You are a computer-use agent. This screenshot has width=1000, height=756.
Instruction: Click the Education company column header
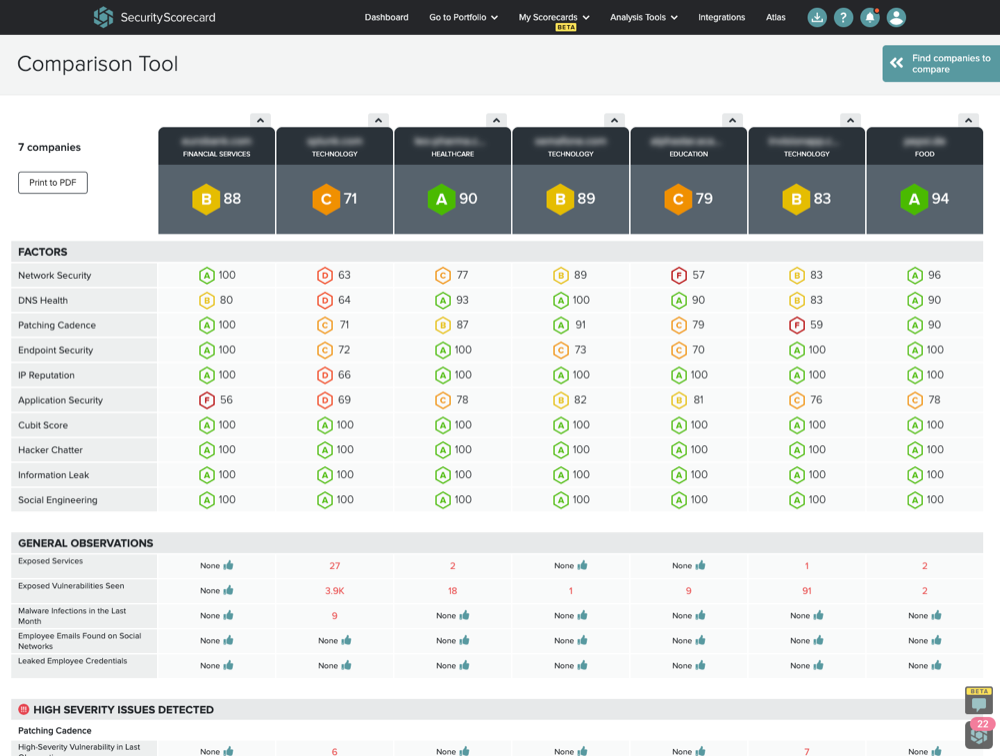pos(688,146)
